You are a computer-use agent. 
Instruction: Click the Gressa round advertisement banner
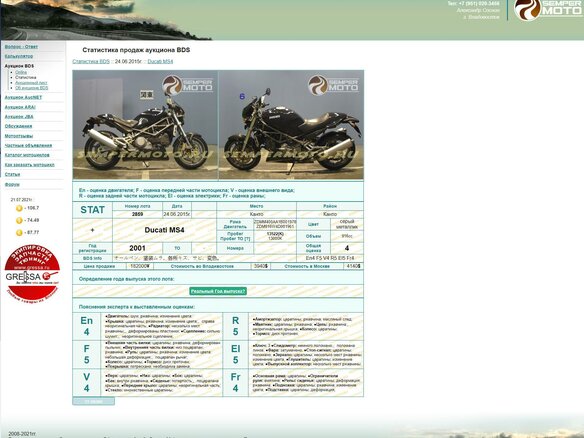(32, 273)
